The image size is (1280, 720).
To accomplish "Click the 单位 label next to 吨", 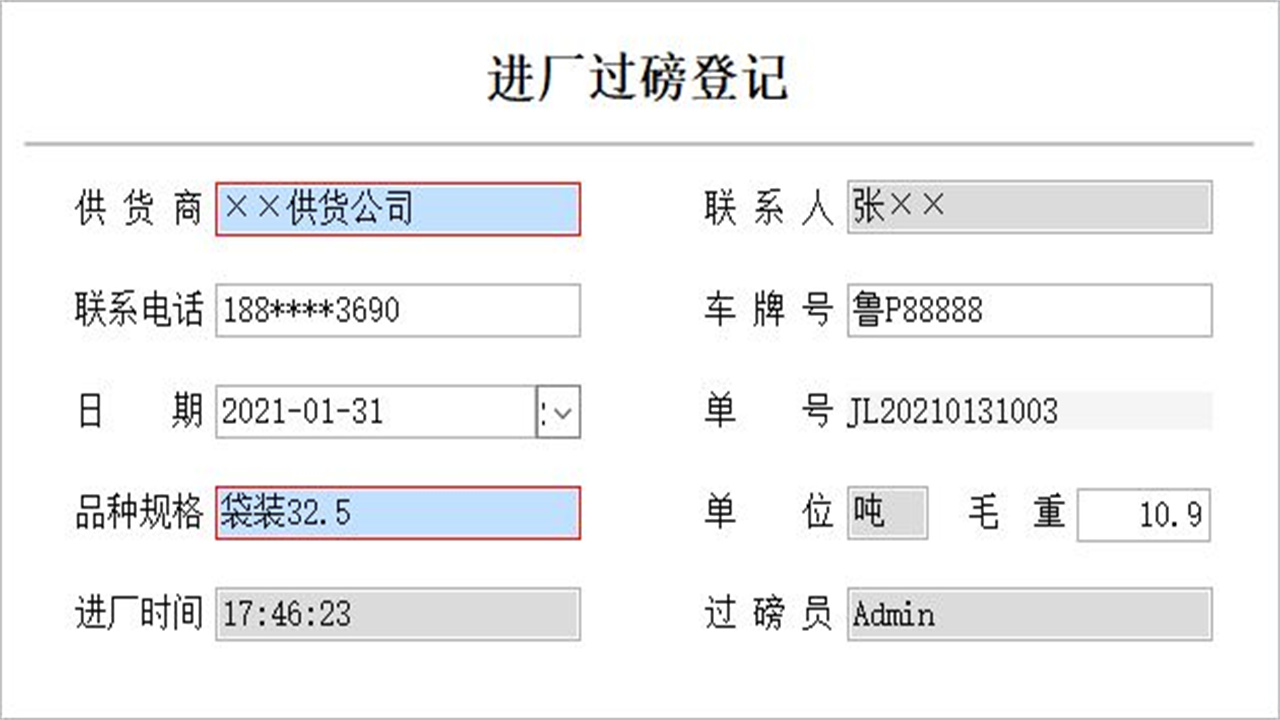I will pyautogui.click(x=769, y=512).
